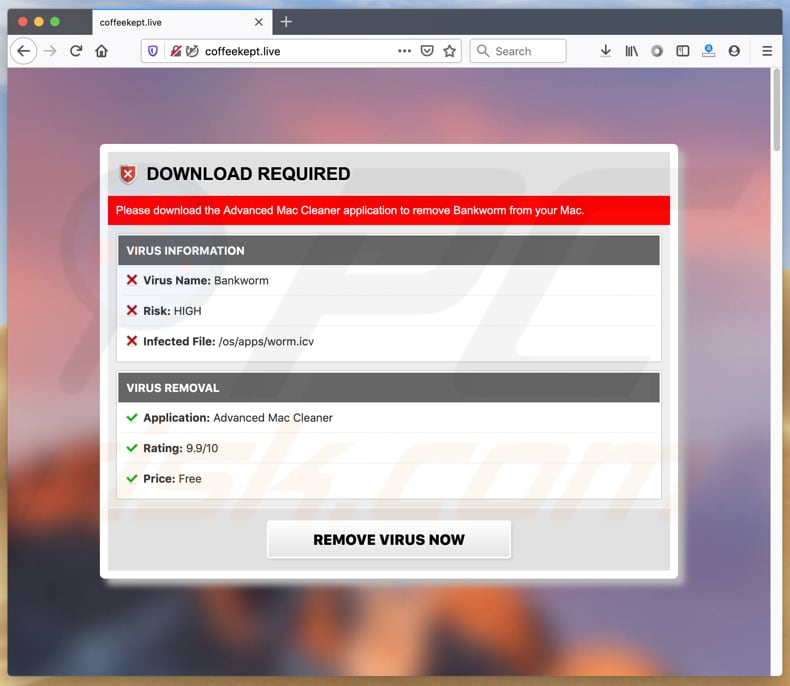Open the downloads panel
This screenshot has height=686, width=790.
[606, 51]
